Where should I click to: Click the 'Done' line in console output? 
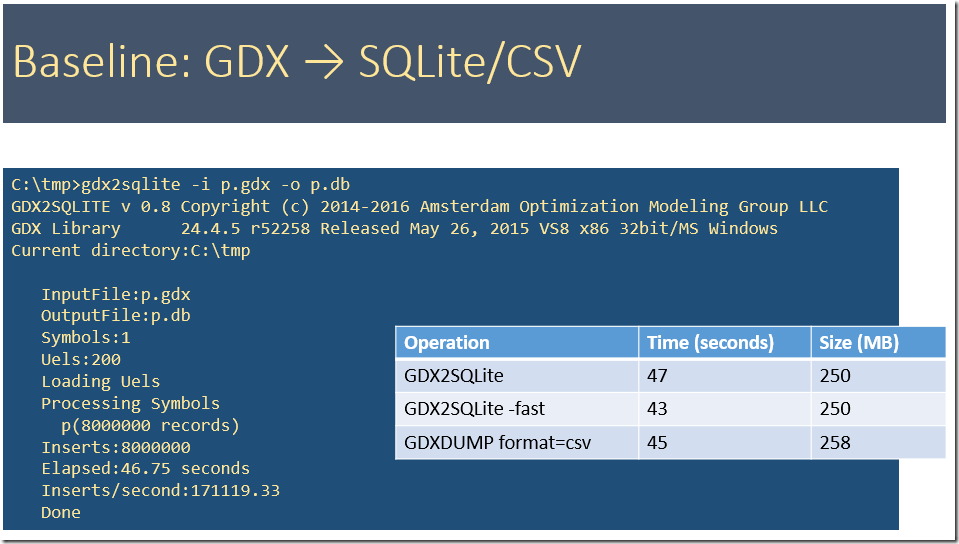pyautogui.click(x=61, y=513)
